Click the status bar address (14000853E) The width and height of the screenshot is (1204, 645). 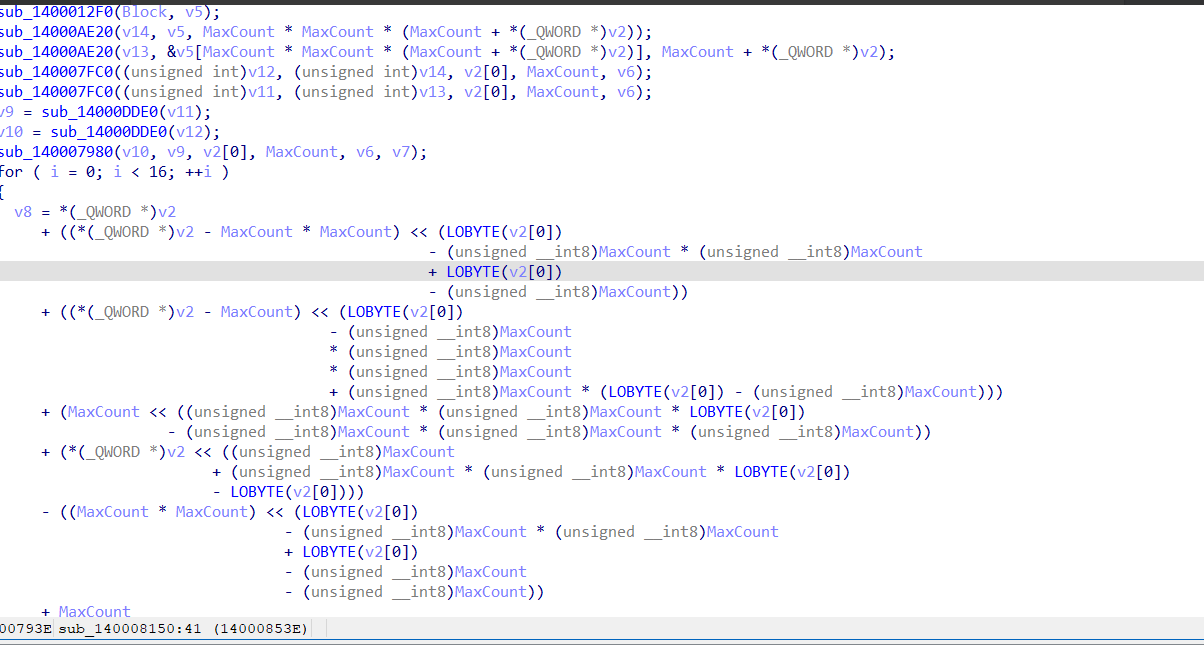tap(262, 629)
